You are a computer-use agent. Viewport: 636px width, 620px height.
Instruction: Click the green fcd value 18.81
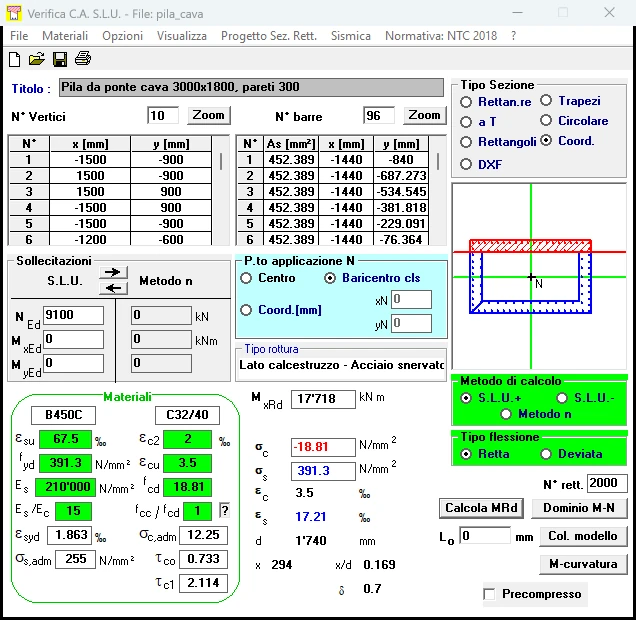click(x=187, y=487)
